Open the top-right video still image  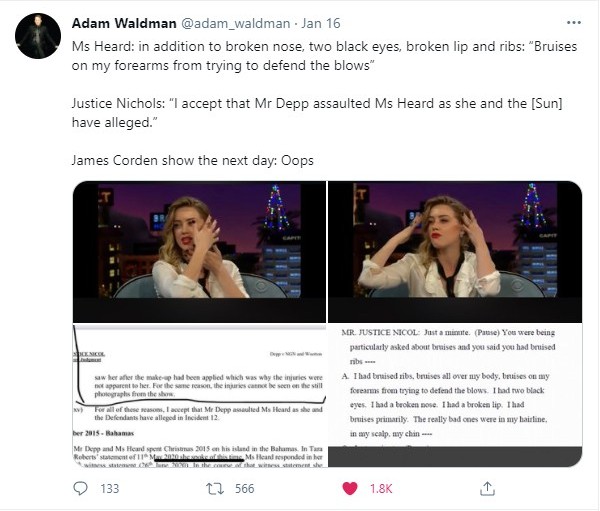point(455,251)
